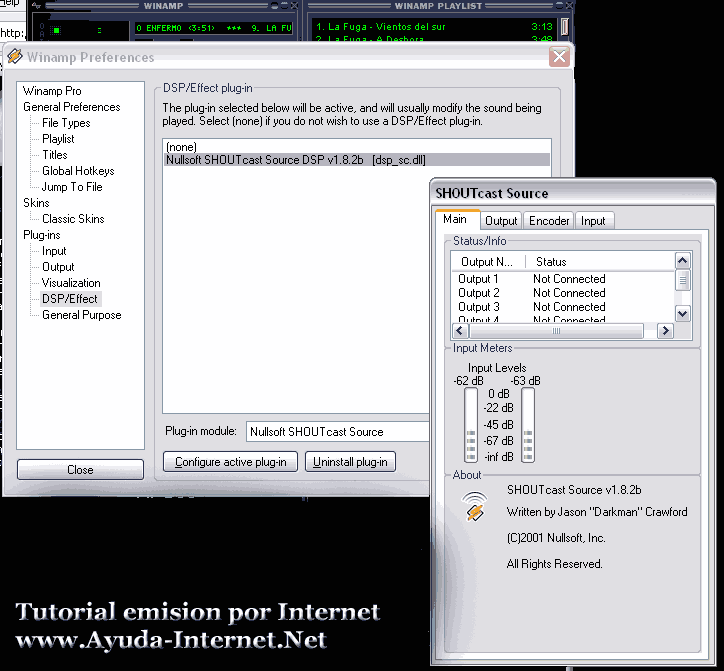Click right input level meter (-63 dB)
The height and width of the screenshot is (671, 724).
(528, 425)
